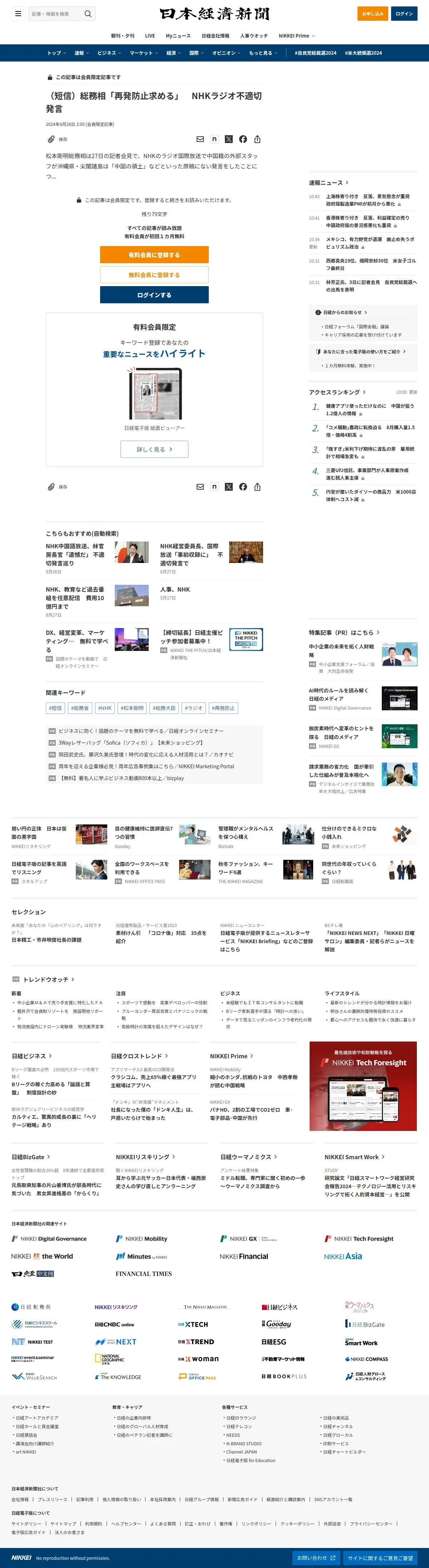Open the 朝刊・夕刊 menu item
This screenshot has width=429, height=1568.
(123, 36)
